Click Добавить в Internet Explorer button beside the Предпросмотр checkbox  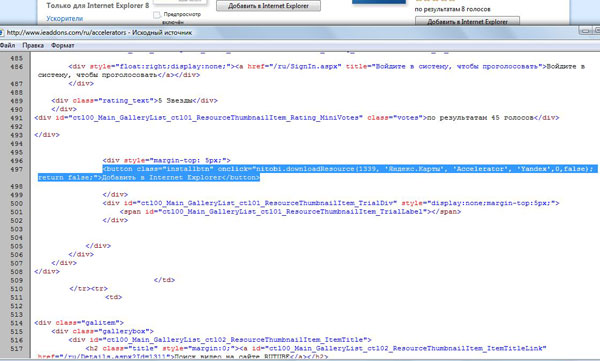(x=268, y=6)
